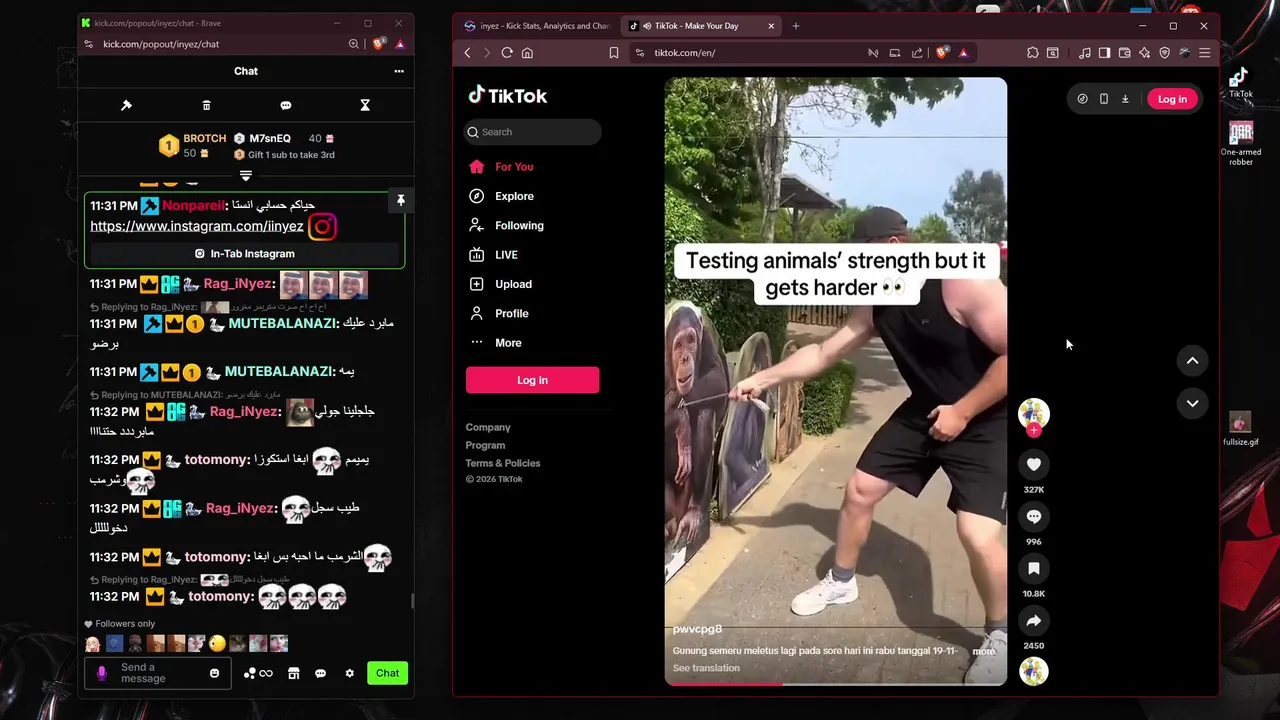Expand Terms & Policies footer section
Viewport: 1280px width, 720px height.
[x=503, y=463]
